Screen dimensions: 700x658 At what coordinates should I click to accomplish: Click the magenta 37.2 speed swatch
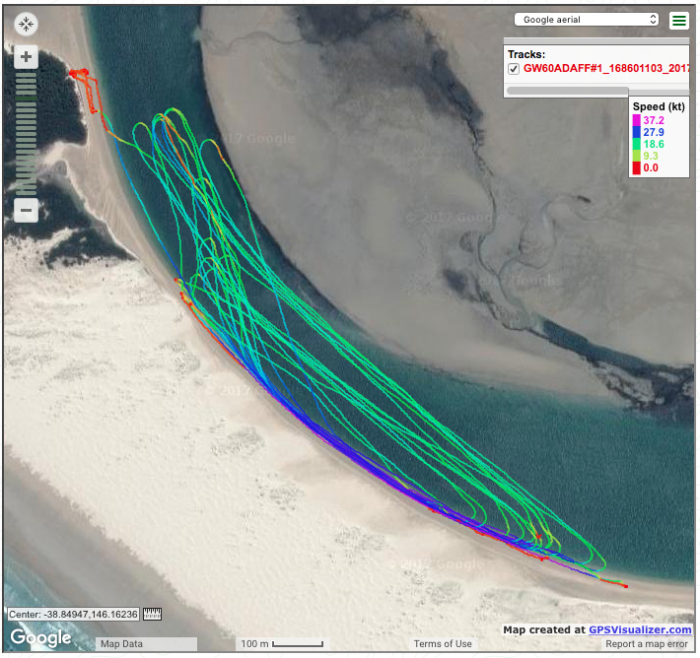tap(636, 119)
